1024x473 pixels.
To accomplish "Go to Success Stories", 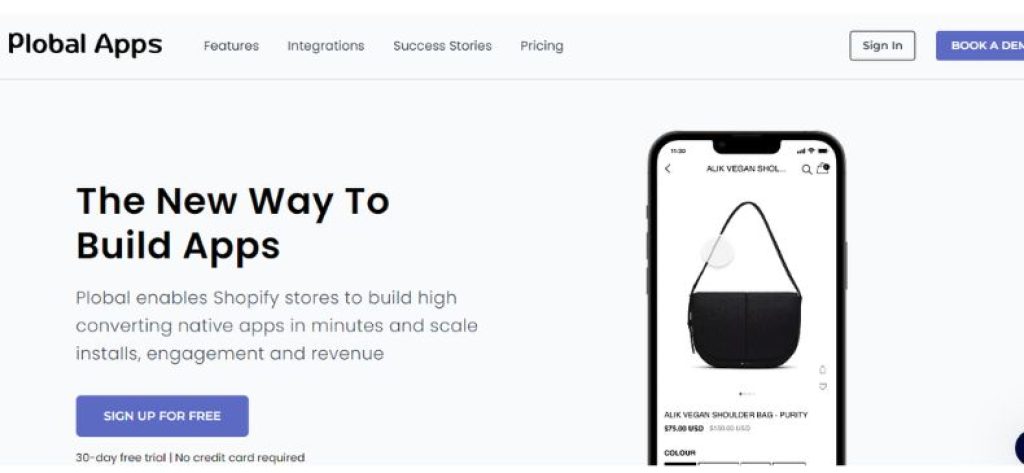I will coord(442,46).
